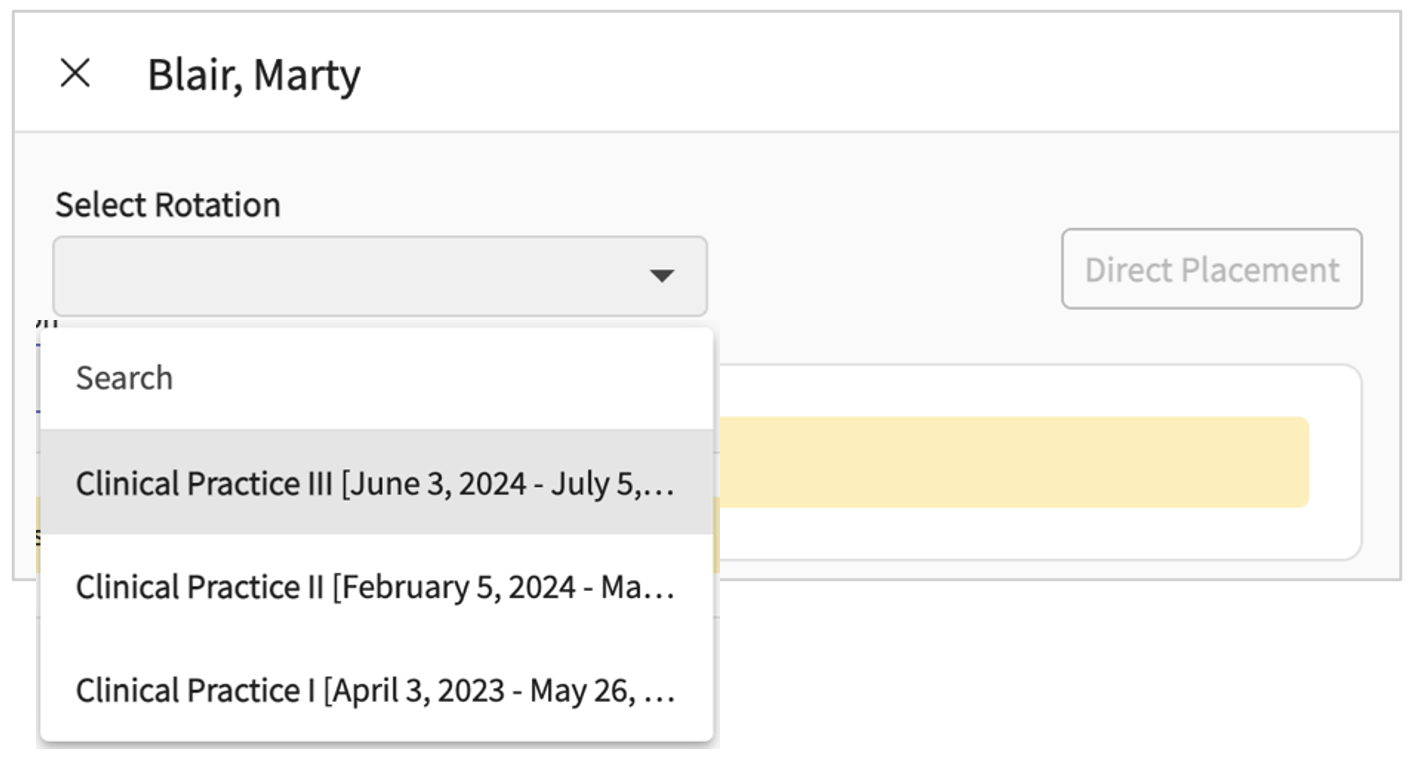Click the truncated ellipsis of Clinical Practice I

coord(662,693)
